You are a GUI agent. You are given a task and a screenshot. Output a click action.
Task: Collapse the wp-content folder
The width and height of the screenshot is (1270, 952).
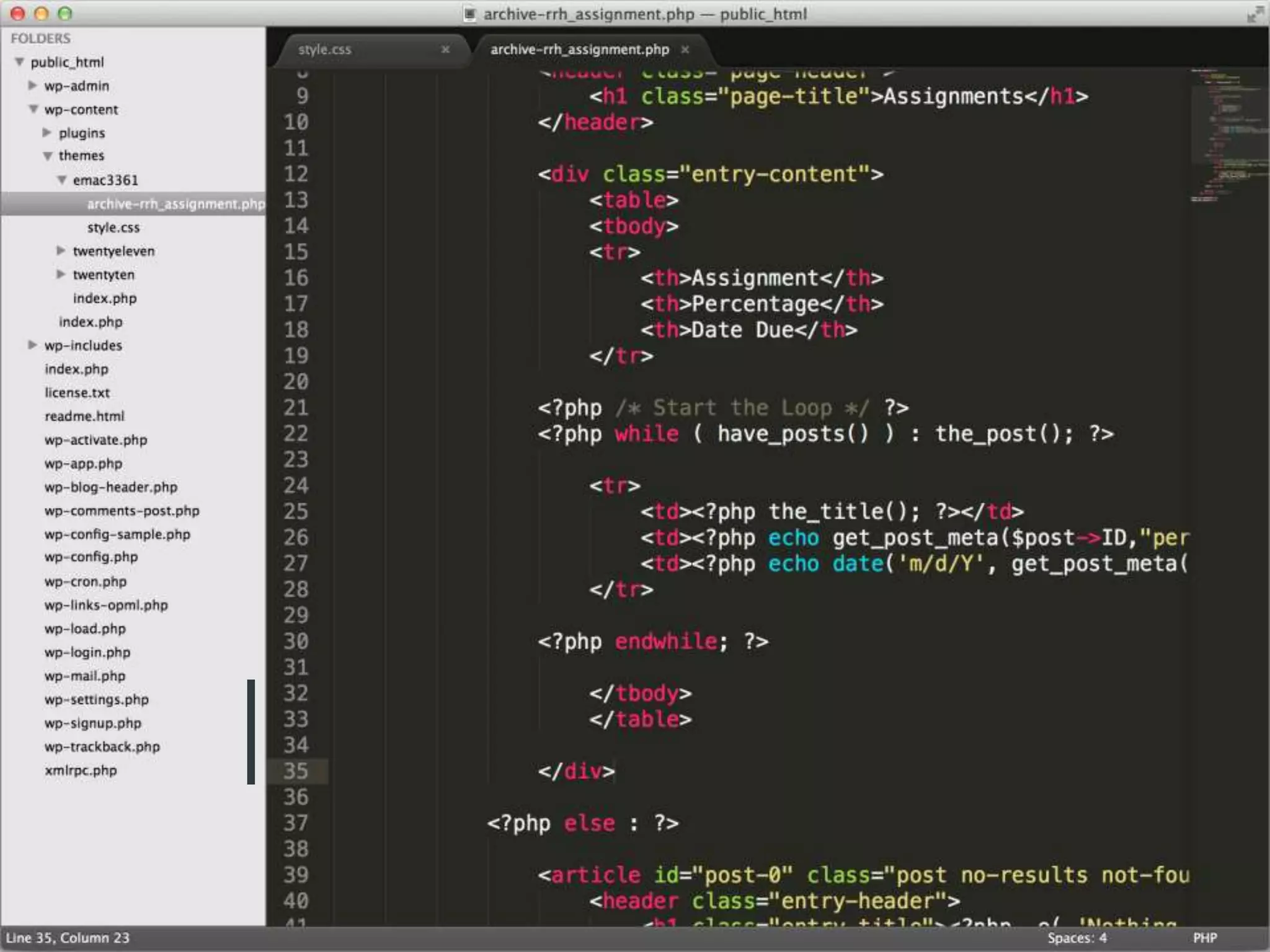(33, 109)
